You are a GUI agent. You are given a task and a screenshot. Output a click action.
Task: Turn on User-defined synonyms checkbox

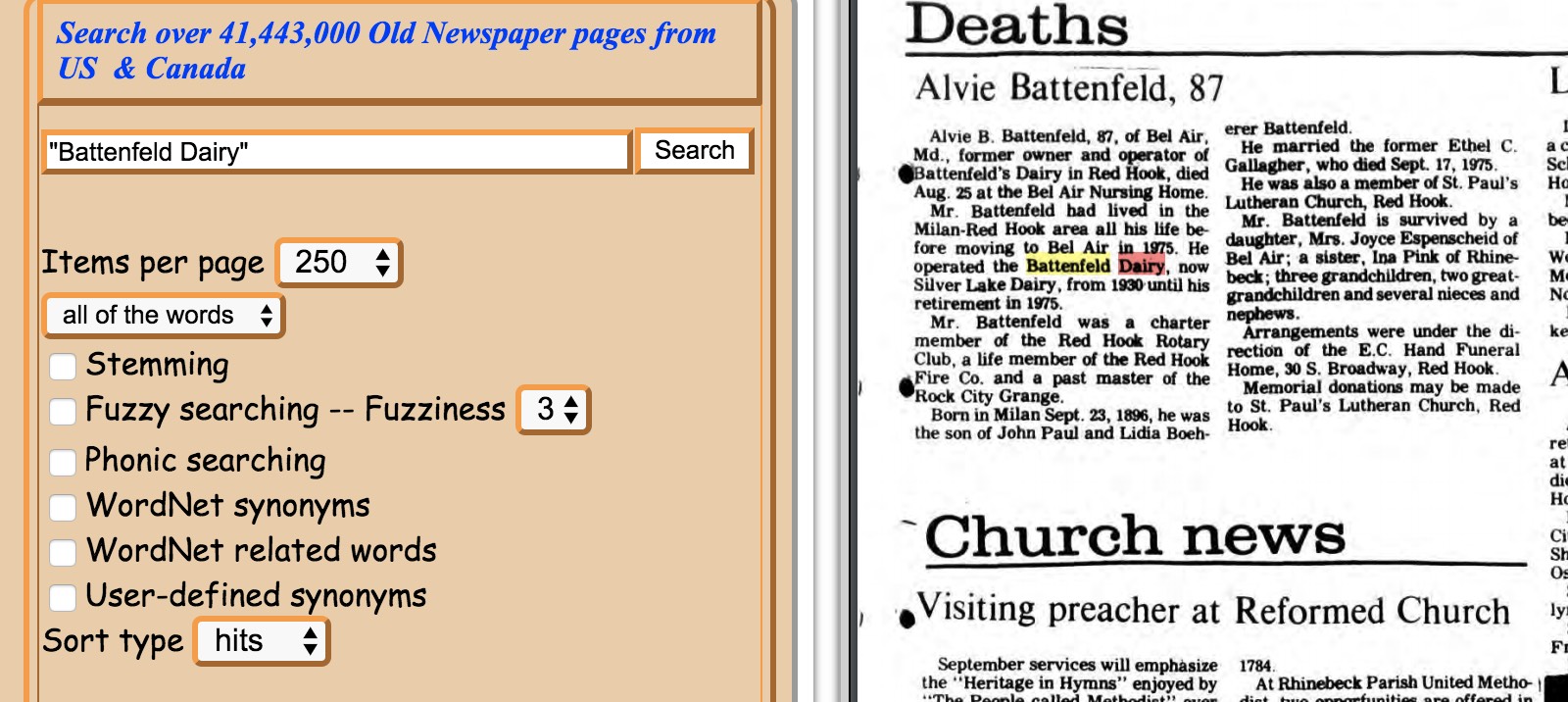coord(63,597)
